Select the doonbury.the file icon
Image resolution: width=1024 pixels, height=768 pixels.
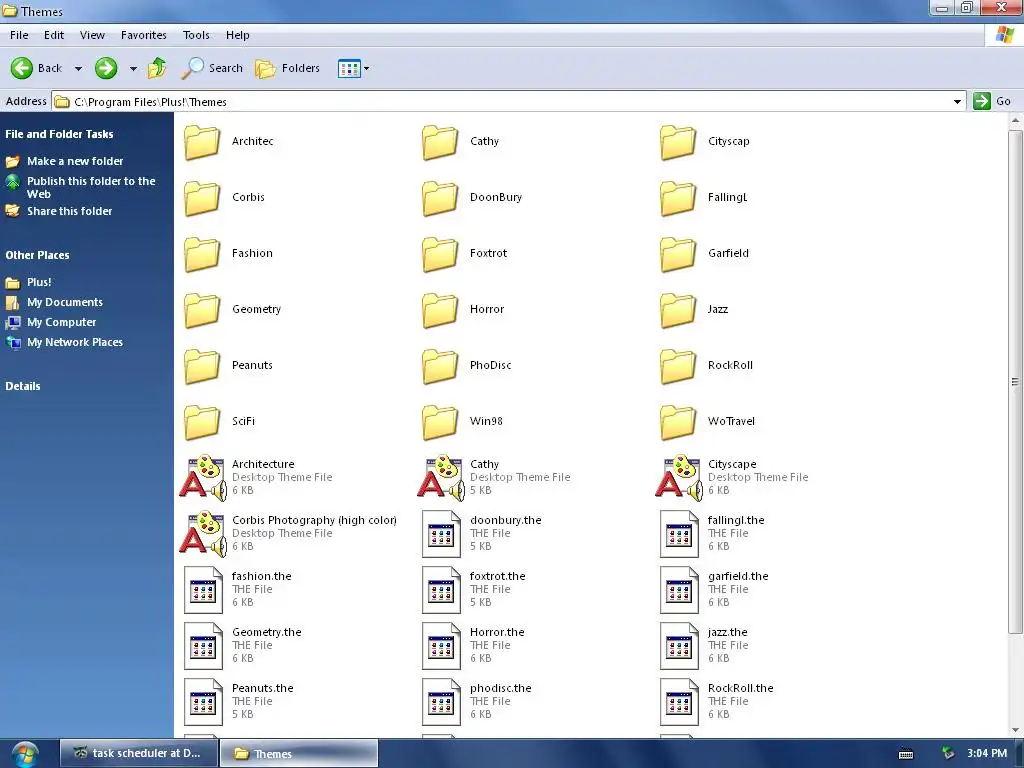coord(441,534)
